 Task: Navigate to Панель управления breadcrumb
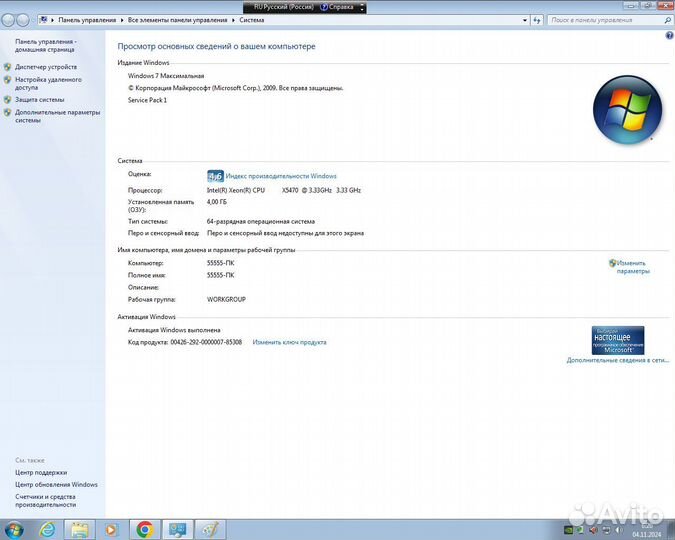click(87, 20)
